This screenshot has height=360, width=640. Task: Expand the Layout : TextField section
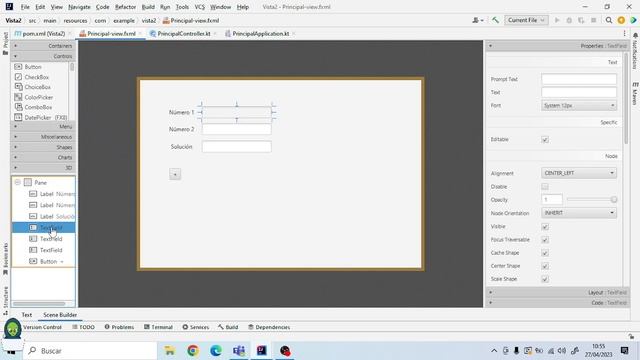tap(558, 292)
